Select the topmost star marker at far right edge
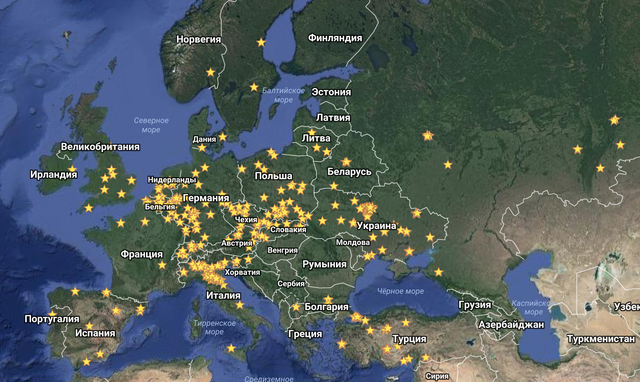This screenshot has height=382, width=640. click(x=614, y=120)
